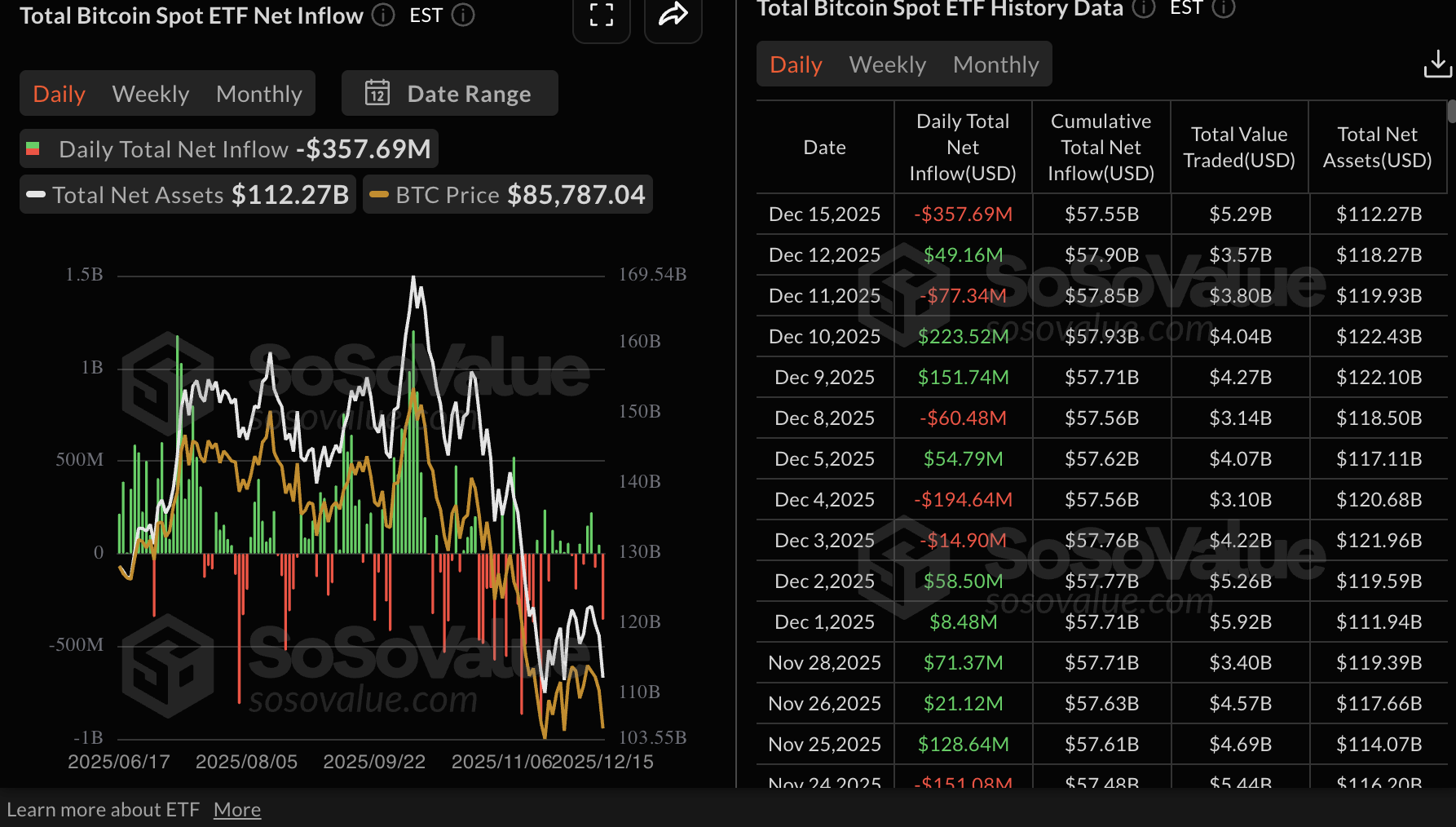Switch chart to Weekly view
1456x827 pixels.
pos(150,93)
